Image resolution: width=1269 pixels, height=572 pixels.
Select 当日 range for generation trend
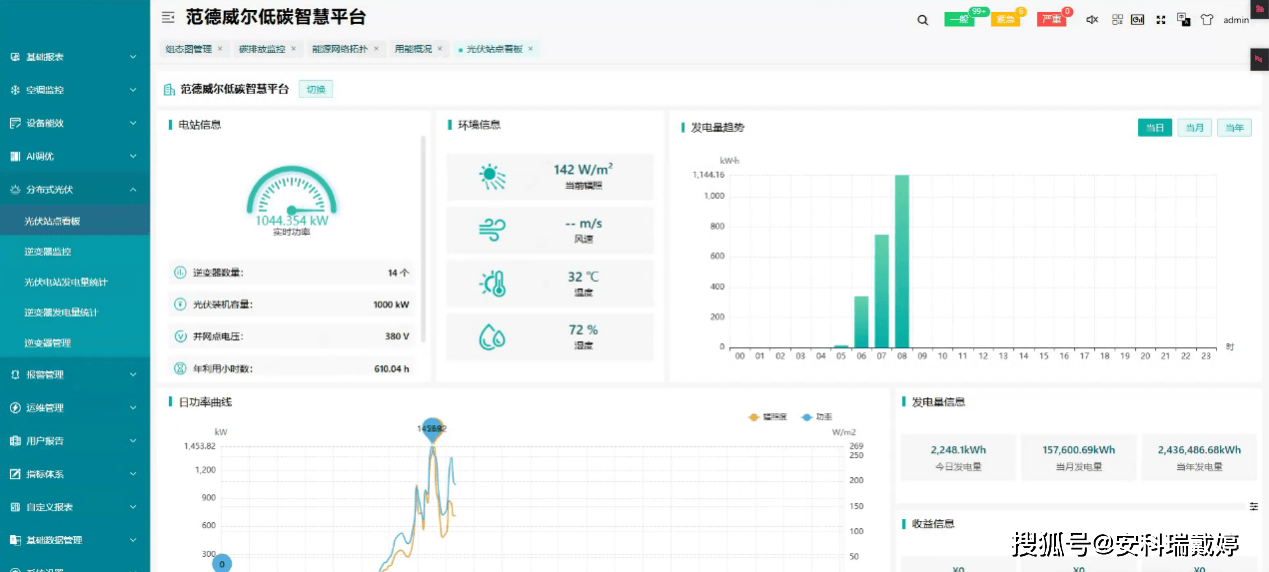pyautogui.click(x=1155, y=128)
